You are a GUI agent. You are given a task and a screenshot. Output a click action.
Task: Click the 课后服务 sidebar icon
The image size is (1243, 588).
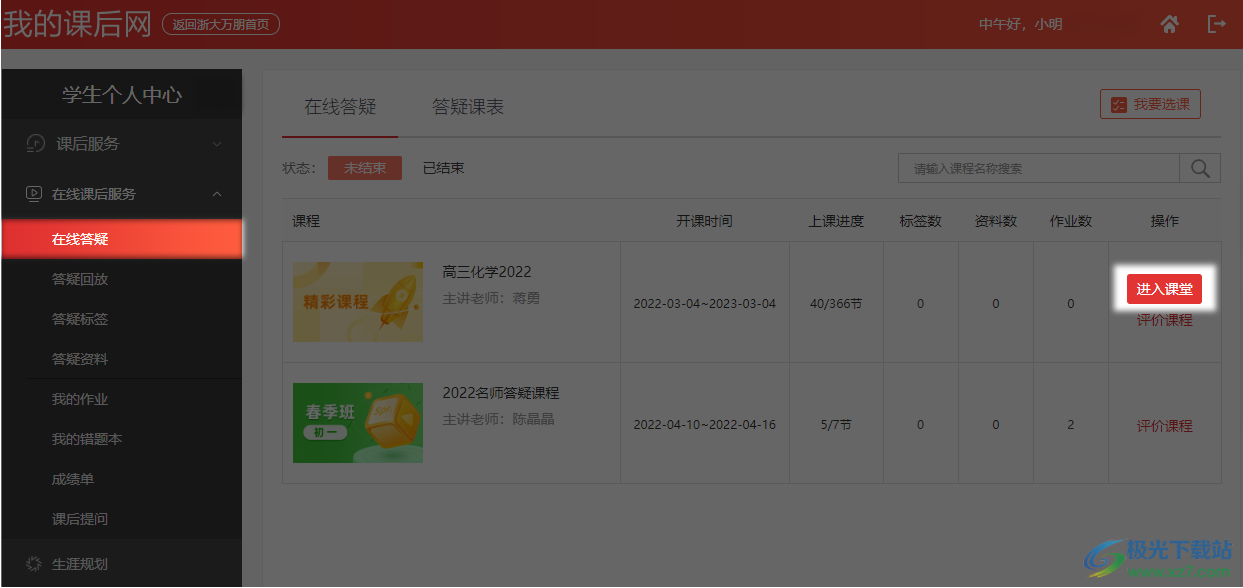(35, 144)
